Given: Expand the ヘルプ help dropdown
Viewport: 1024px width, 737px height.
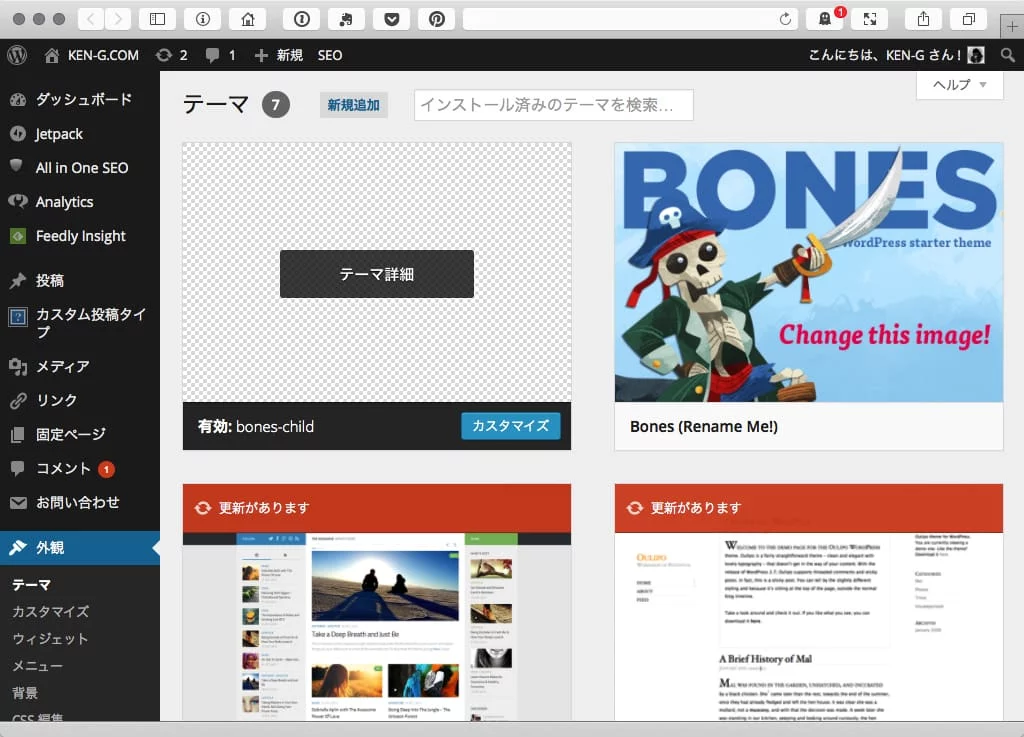Looking at the screenshot, I should pyautogui.click(x=959, y=85).
